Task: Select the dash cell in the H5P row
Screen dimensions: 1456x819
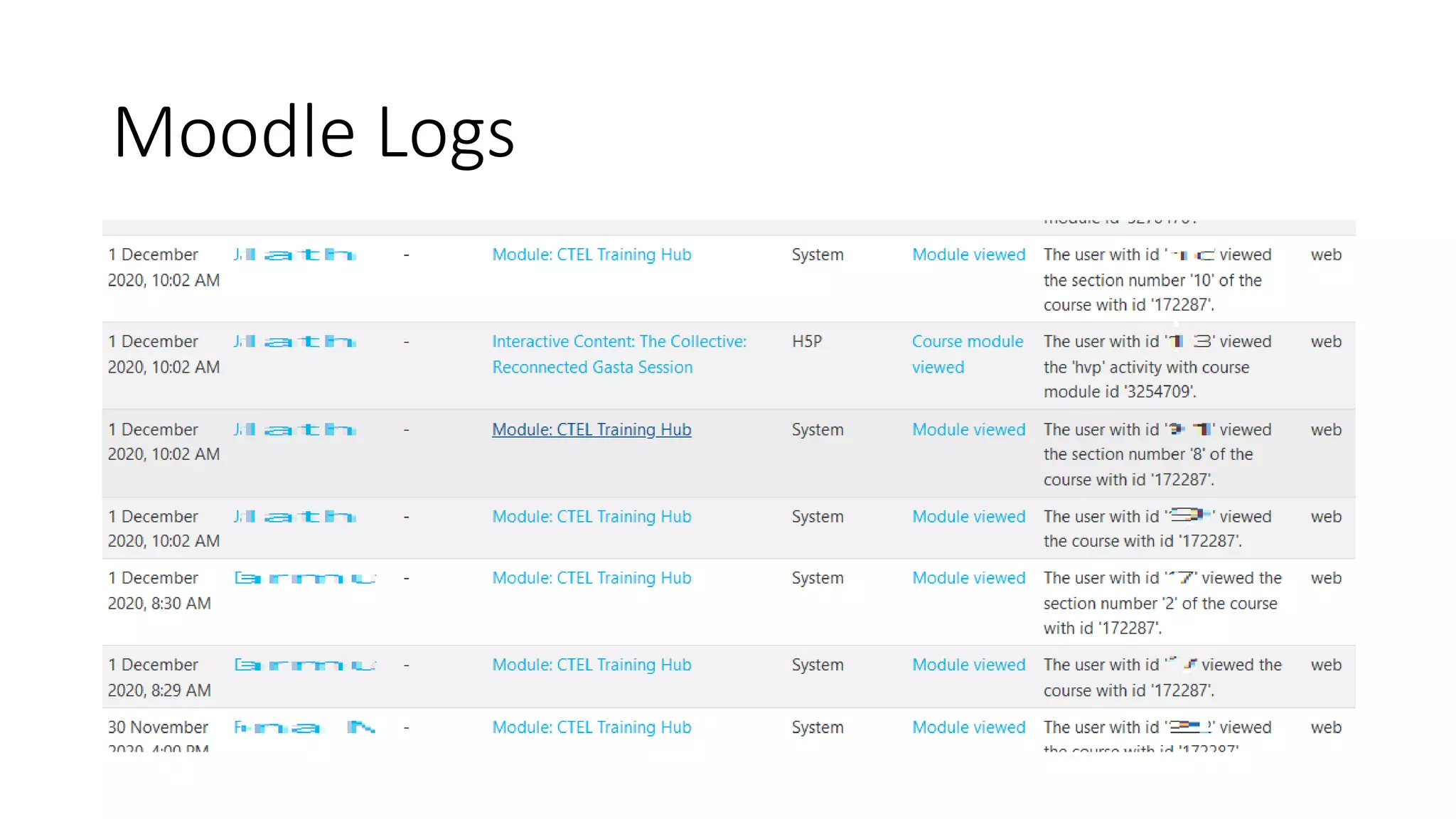Action: (406, 342)
